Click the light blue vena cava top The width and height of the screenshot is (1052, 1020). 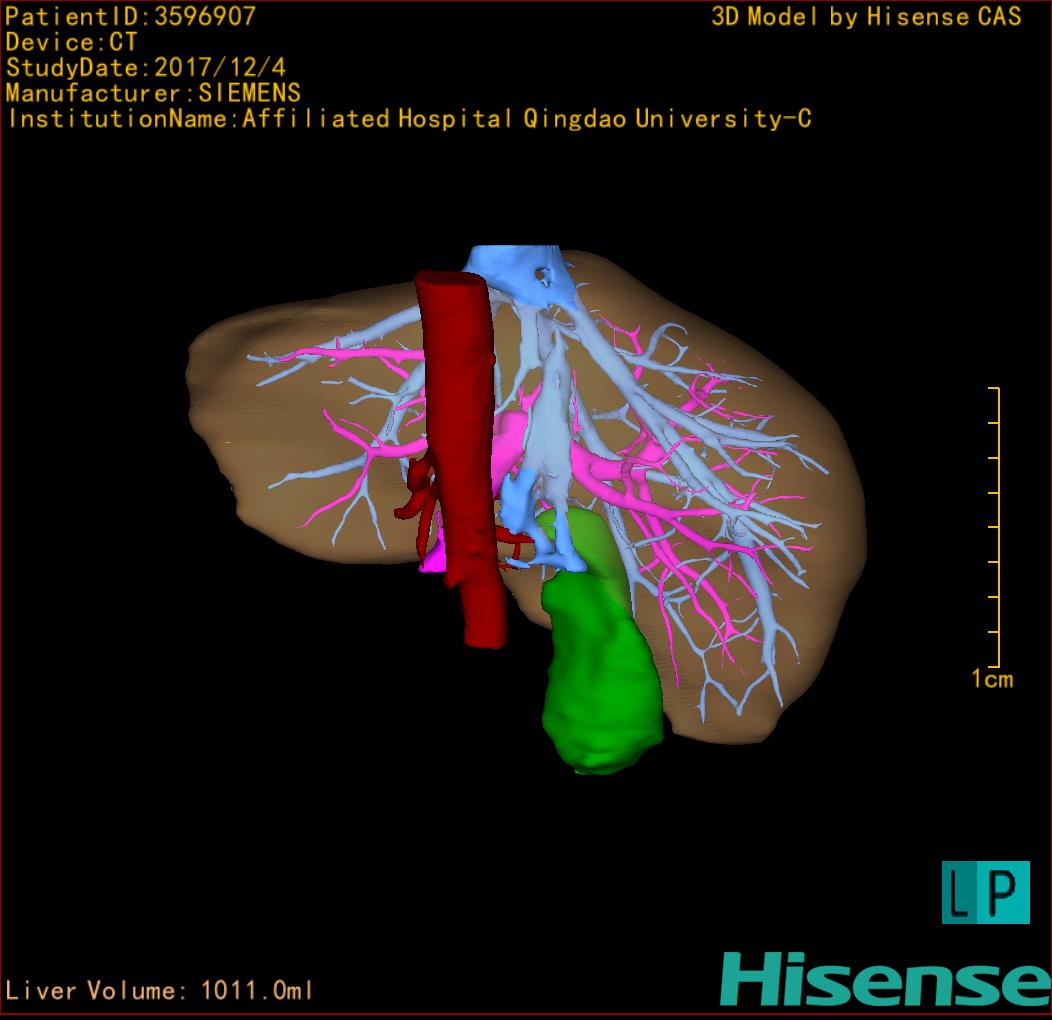coord(520,275)
